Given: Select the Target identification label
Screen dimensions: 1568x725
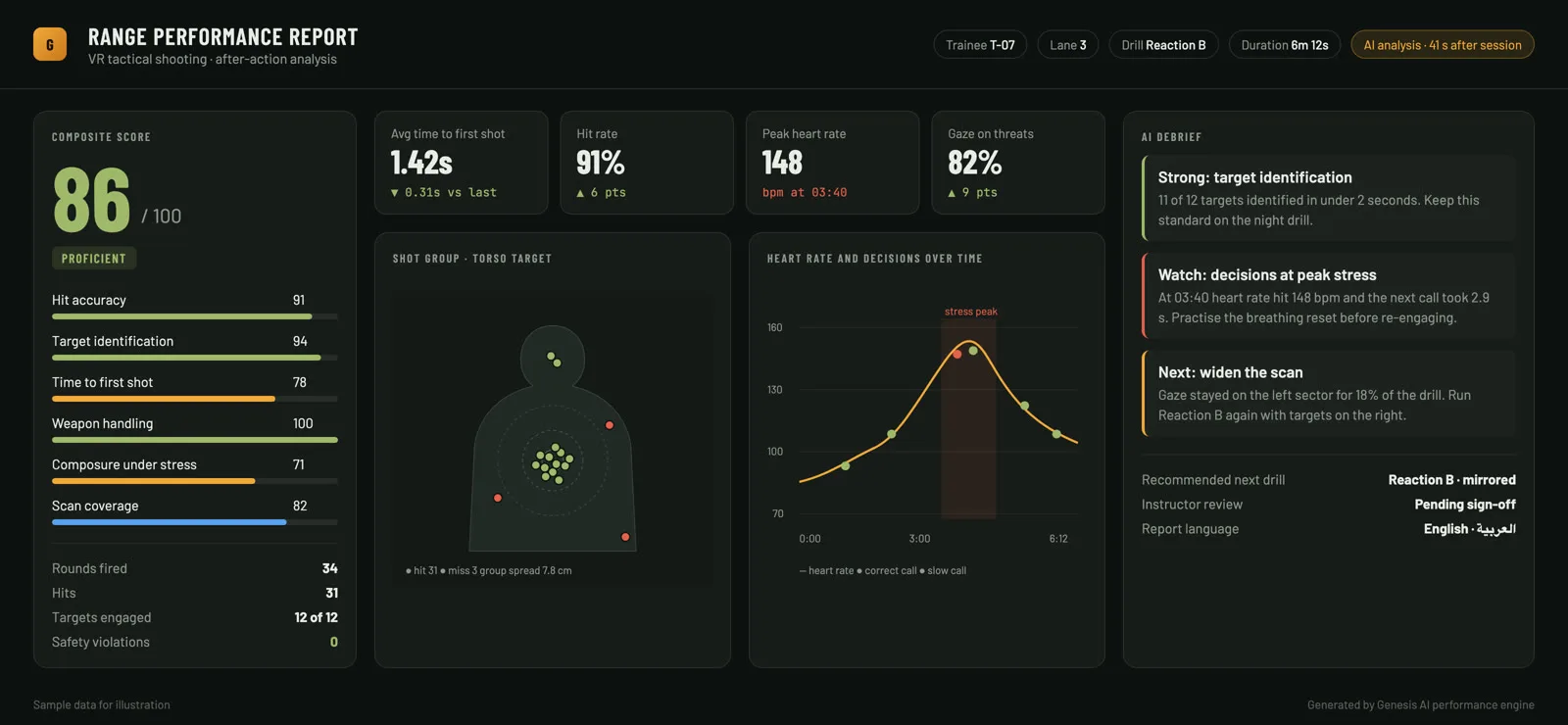Looking at the screenshot, I should click(113, 341).
